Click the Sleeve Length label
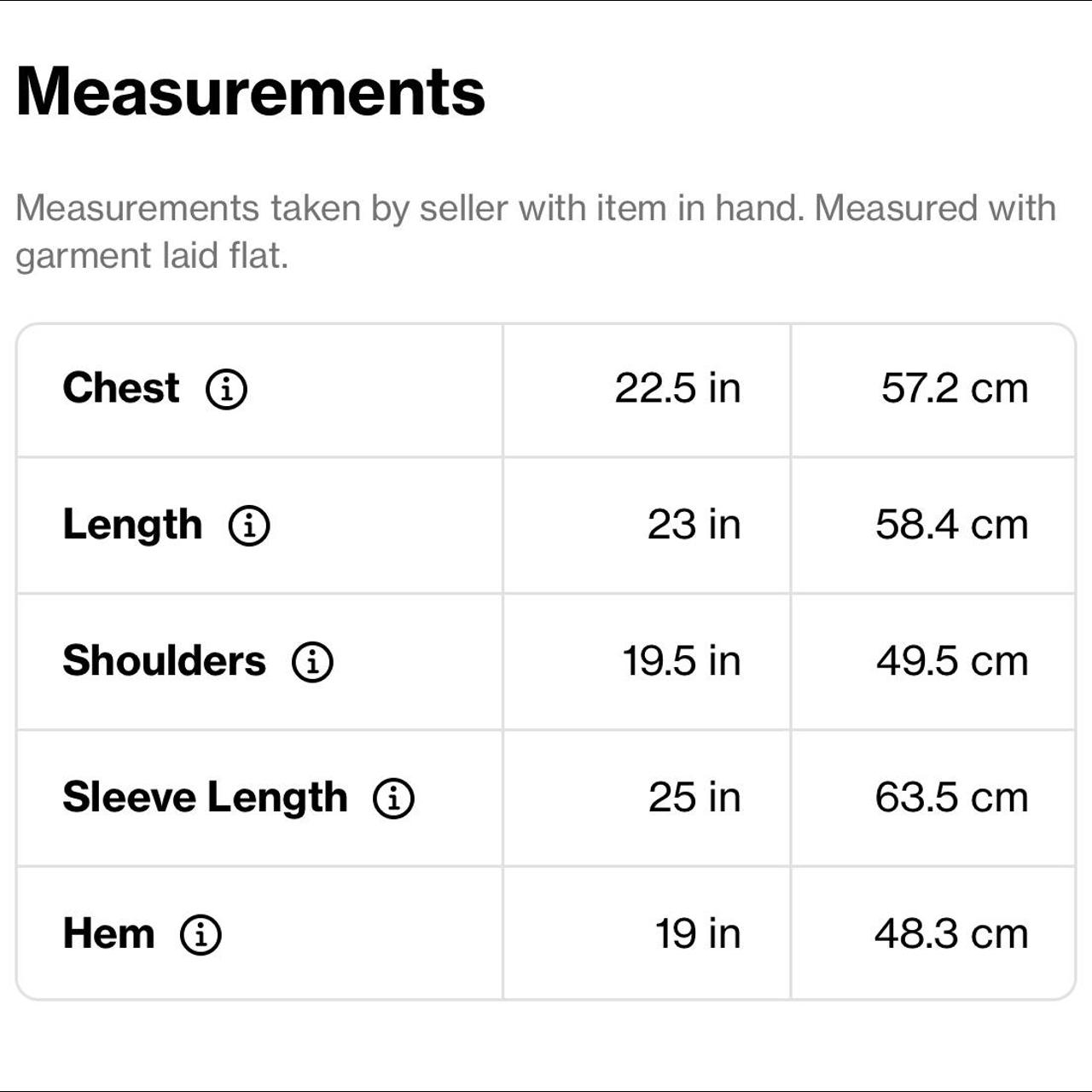Viewport: 1092px width, 1092px height. (x=205, y=798)
